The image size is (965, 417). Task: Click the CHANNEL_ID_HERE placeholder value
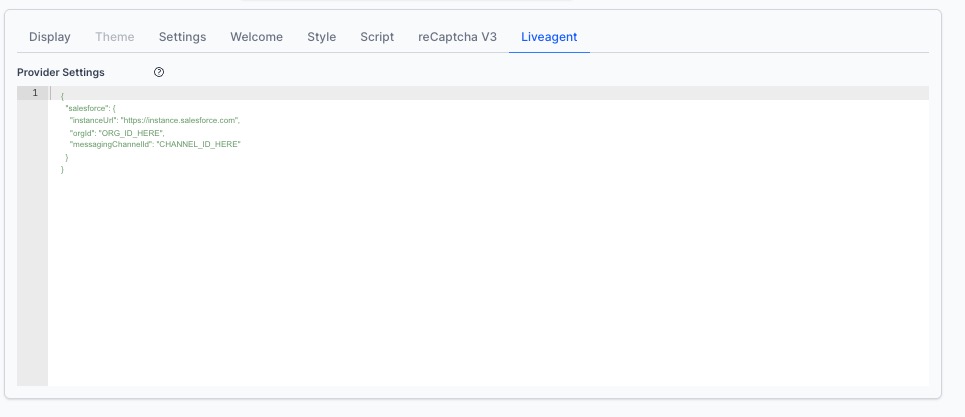[x=199, y=144]
